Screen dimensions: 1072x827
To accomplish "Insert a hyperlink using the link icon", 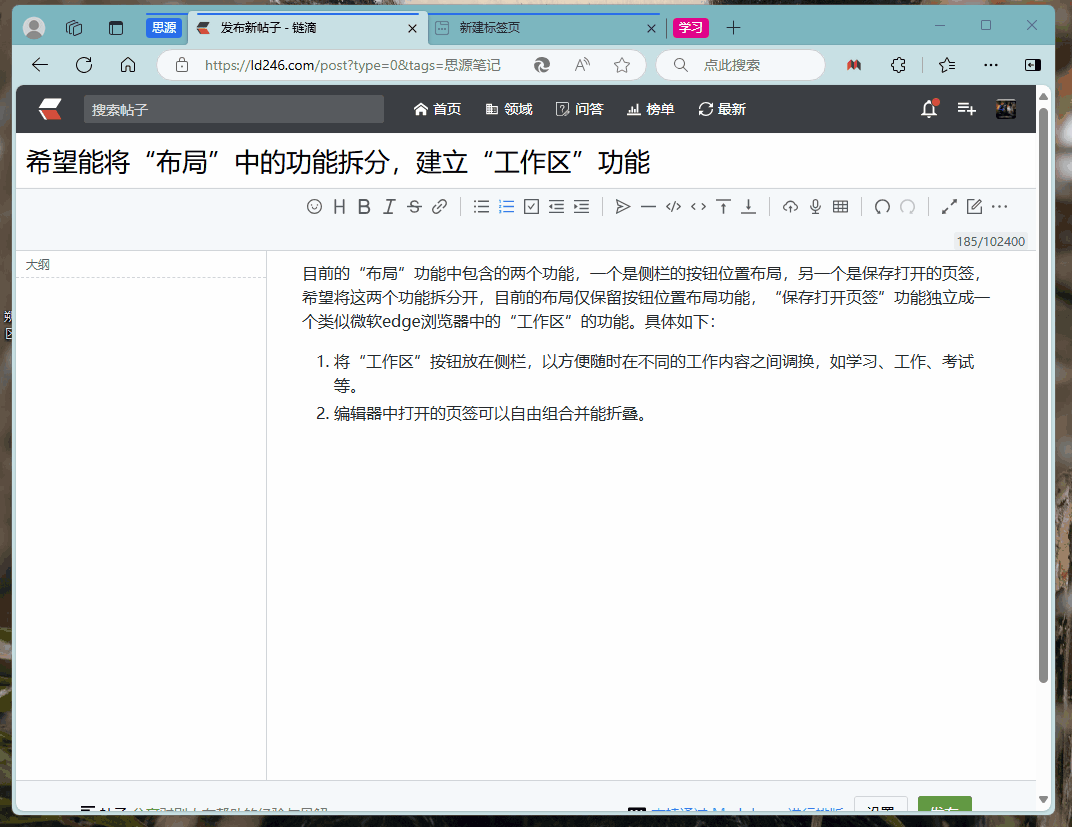I will (439, 207).
